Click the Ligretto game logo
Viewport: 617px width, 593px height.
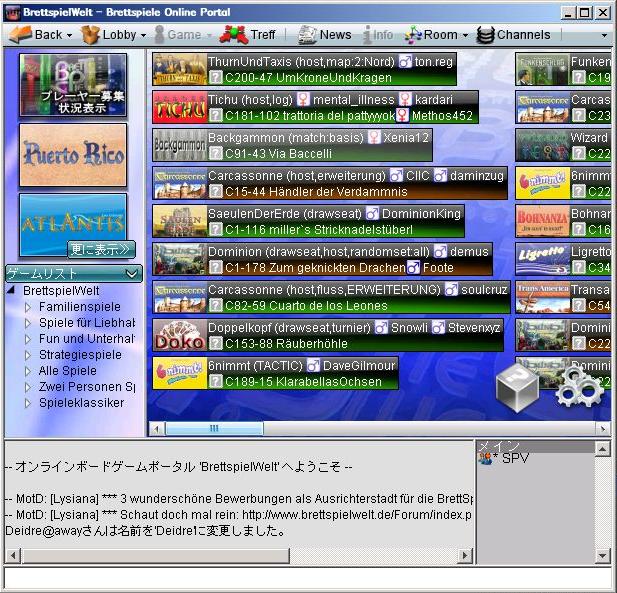pyautogui.click(x=543, y=259)
